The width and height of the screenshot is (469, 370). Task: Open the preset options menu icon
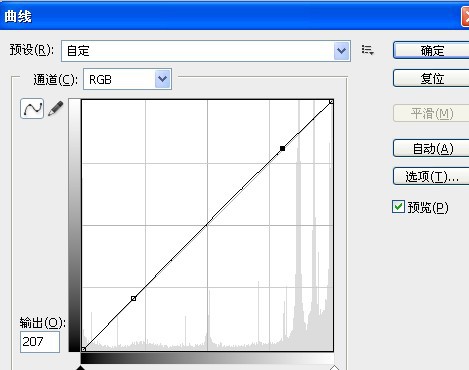pyautogui.click(x=368, y=50)
